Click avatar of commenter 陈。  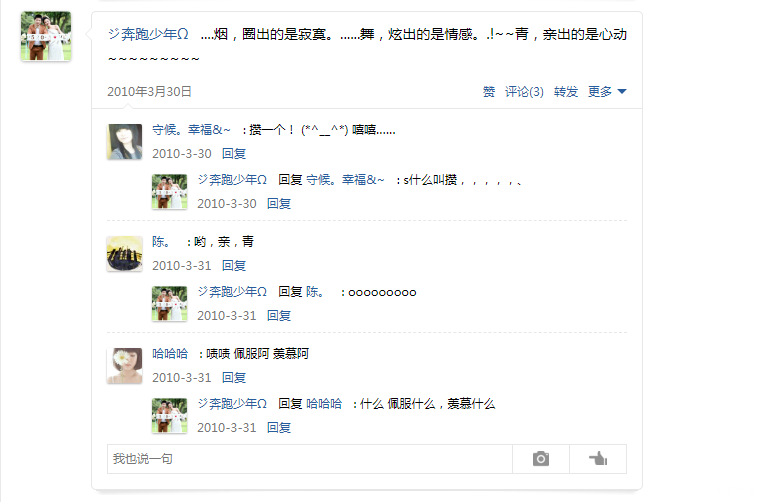[x=125, y=253]
